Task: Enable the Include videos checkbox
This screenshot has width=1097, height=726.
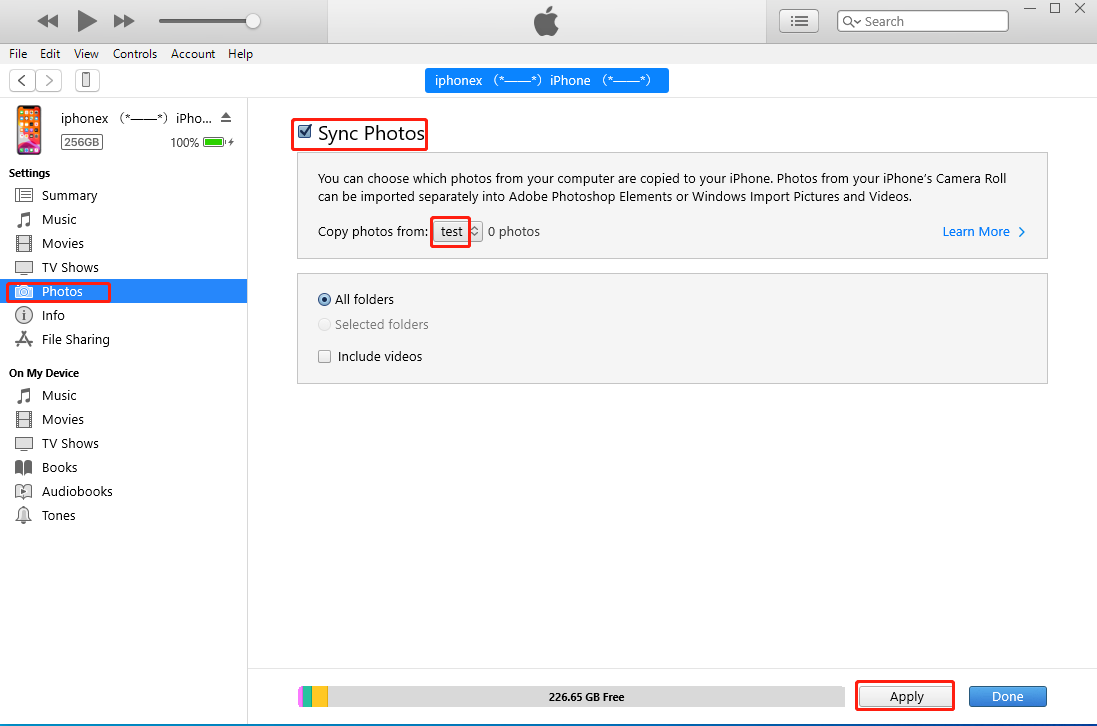Action: click(324, 357)
